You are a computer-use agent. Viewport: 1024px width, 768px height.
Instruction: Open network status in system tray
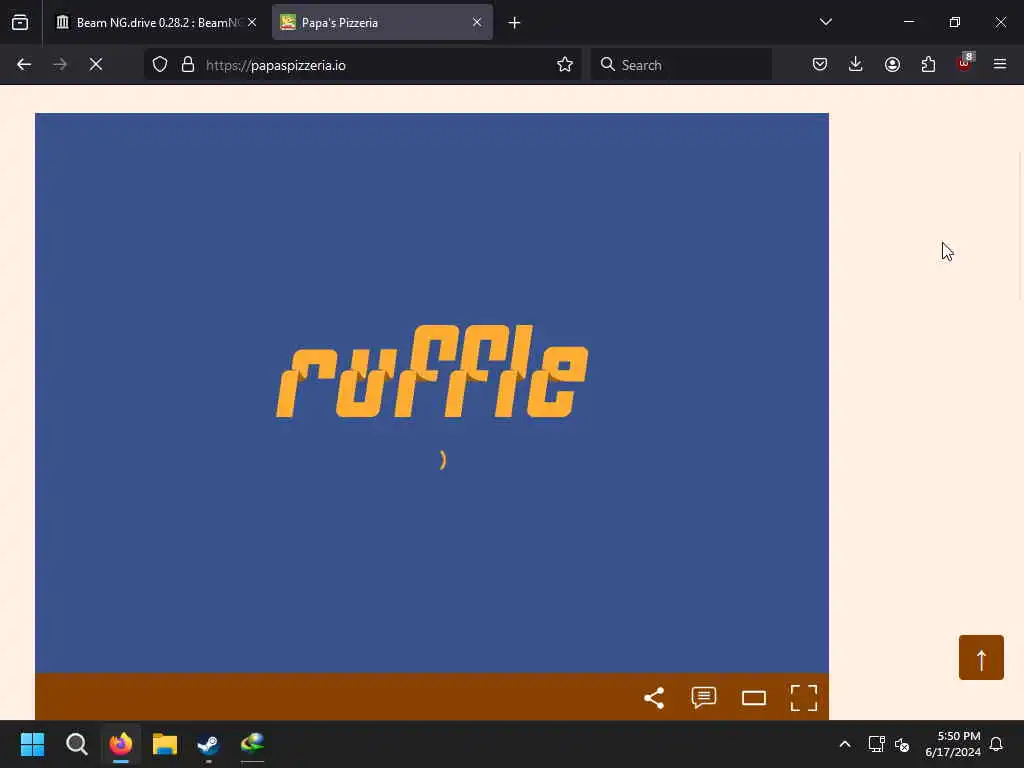(x=876, y=744)
